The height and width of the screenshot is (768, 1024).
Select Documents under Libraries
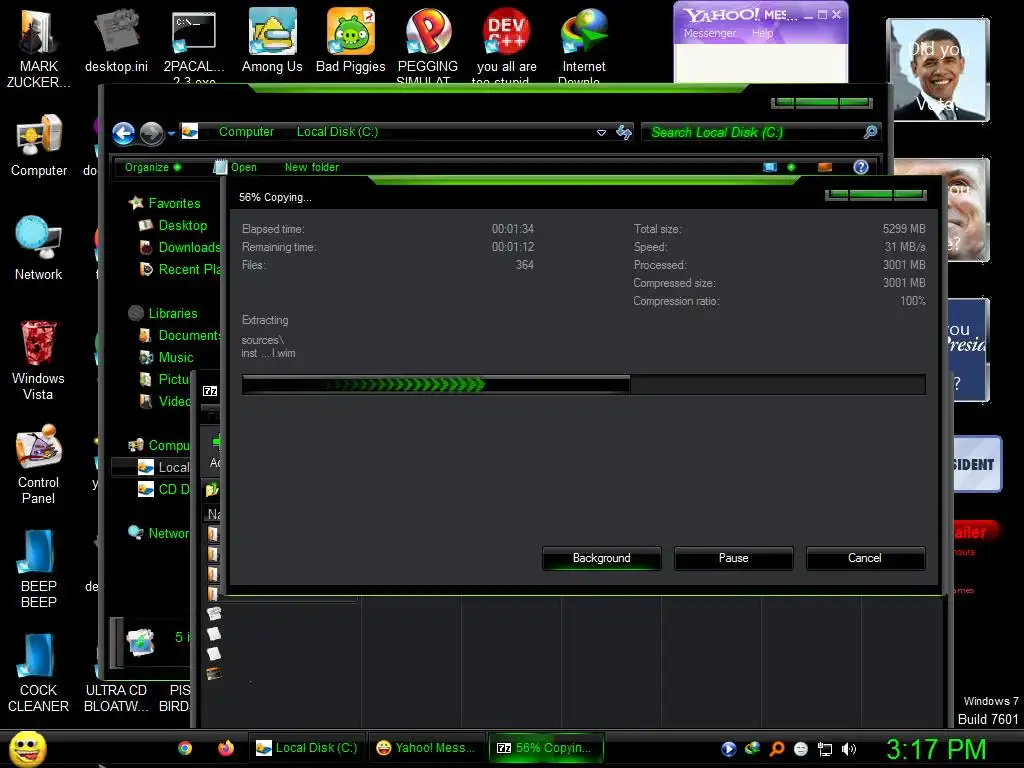[180, 335]
